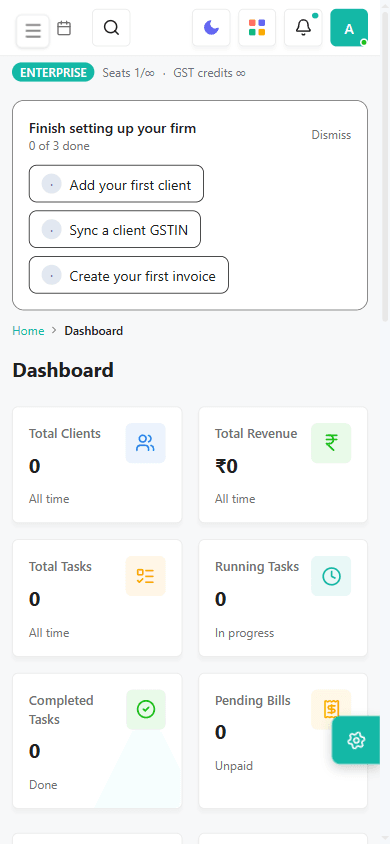The image size is (390, 844).
Task: Open the floating settings gear button
Action: 356,740
